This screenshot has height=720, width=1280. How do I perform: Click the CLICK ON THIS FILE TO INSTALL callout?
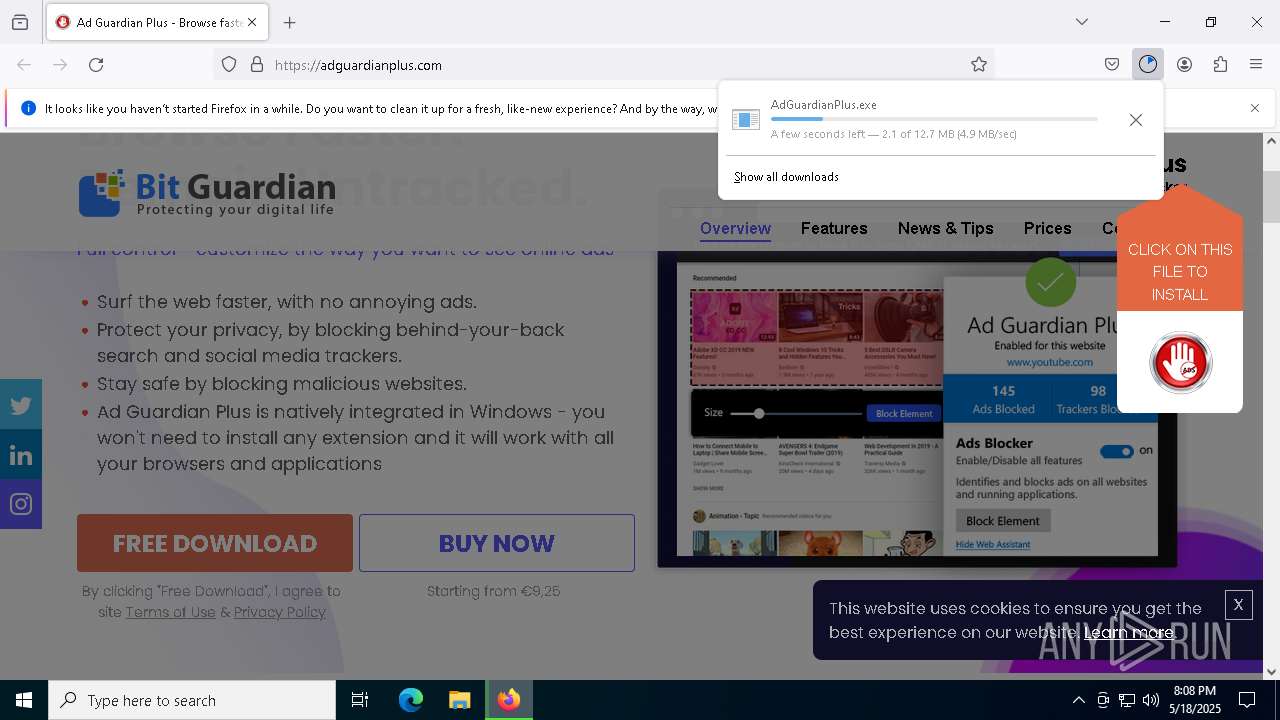tap(1180, 272)
